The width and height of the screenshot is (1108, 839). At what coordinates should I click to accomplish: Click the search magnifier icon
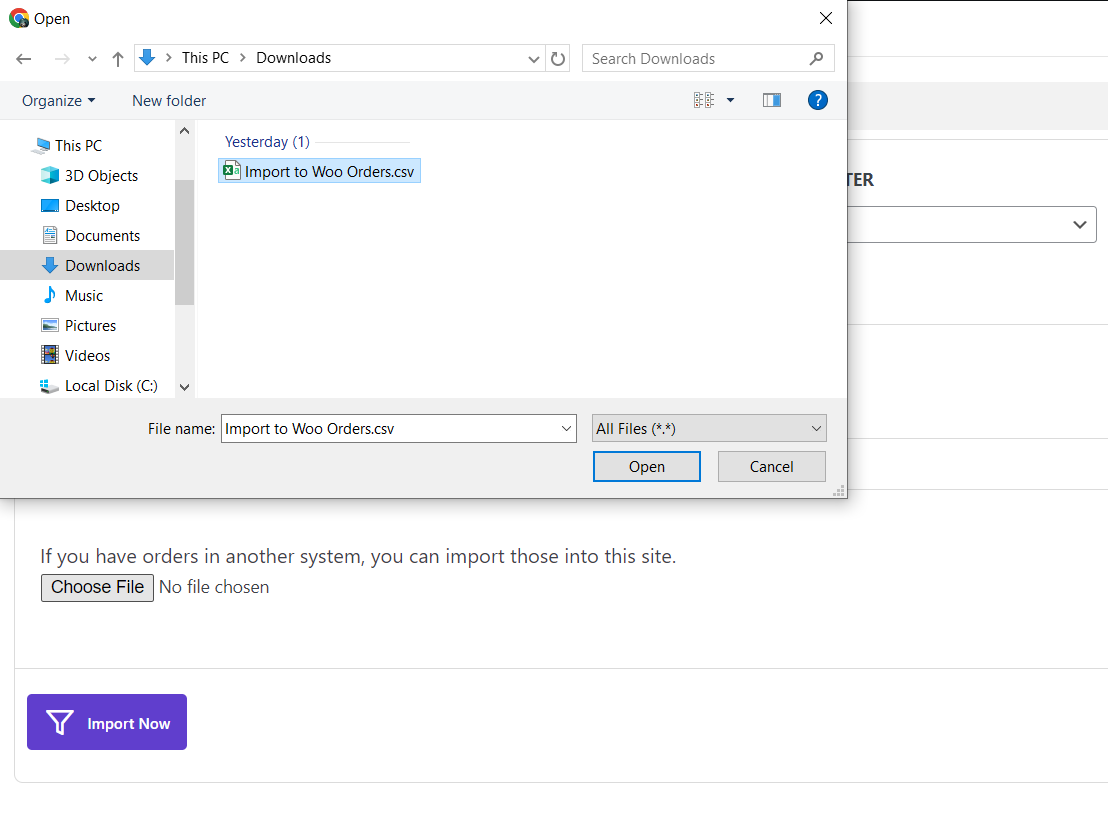[x=817, y=59]
